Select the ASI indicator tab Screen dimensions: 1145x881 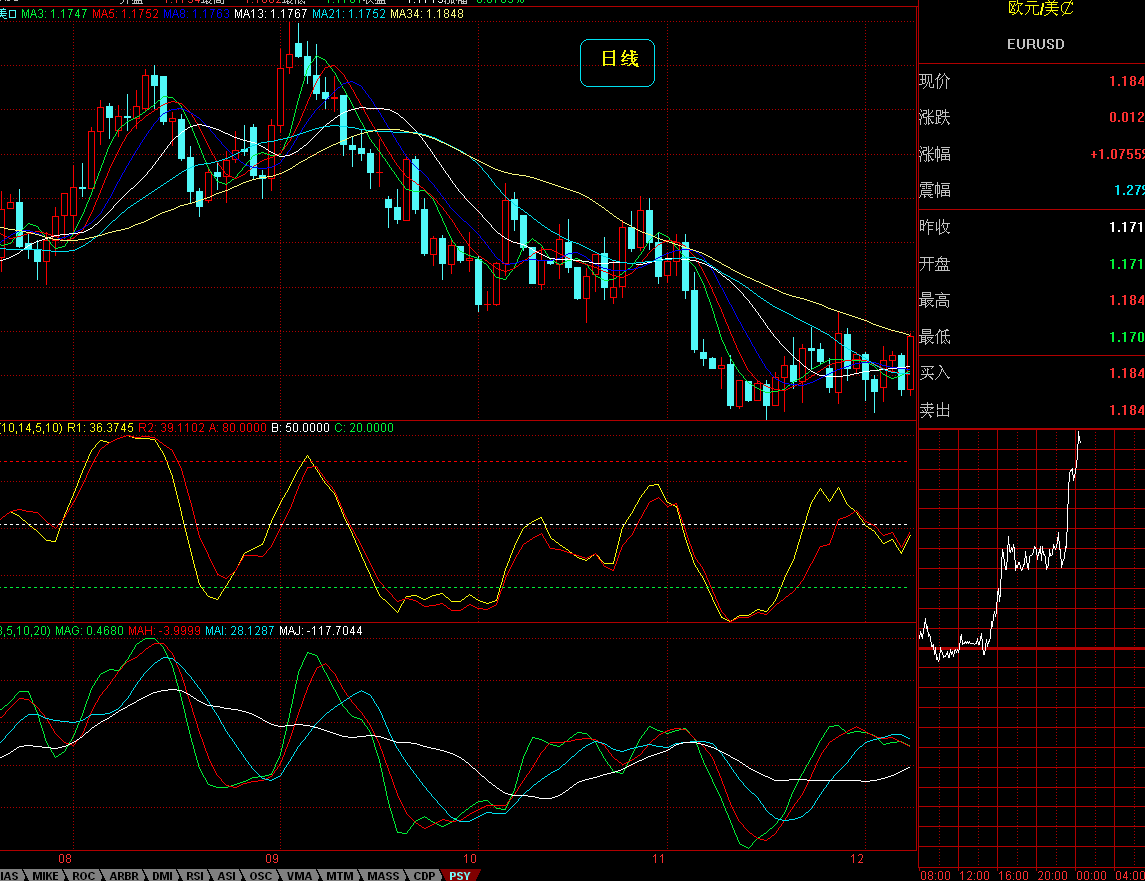[x=227, y=875]
